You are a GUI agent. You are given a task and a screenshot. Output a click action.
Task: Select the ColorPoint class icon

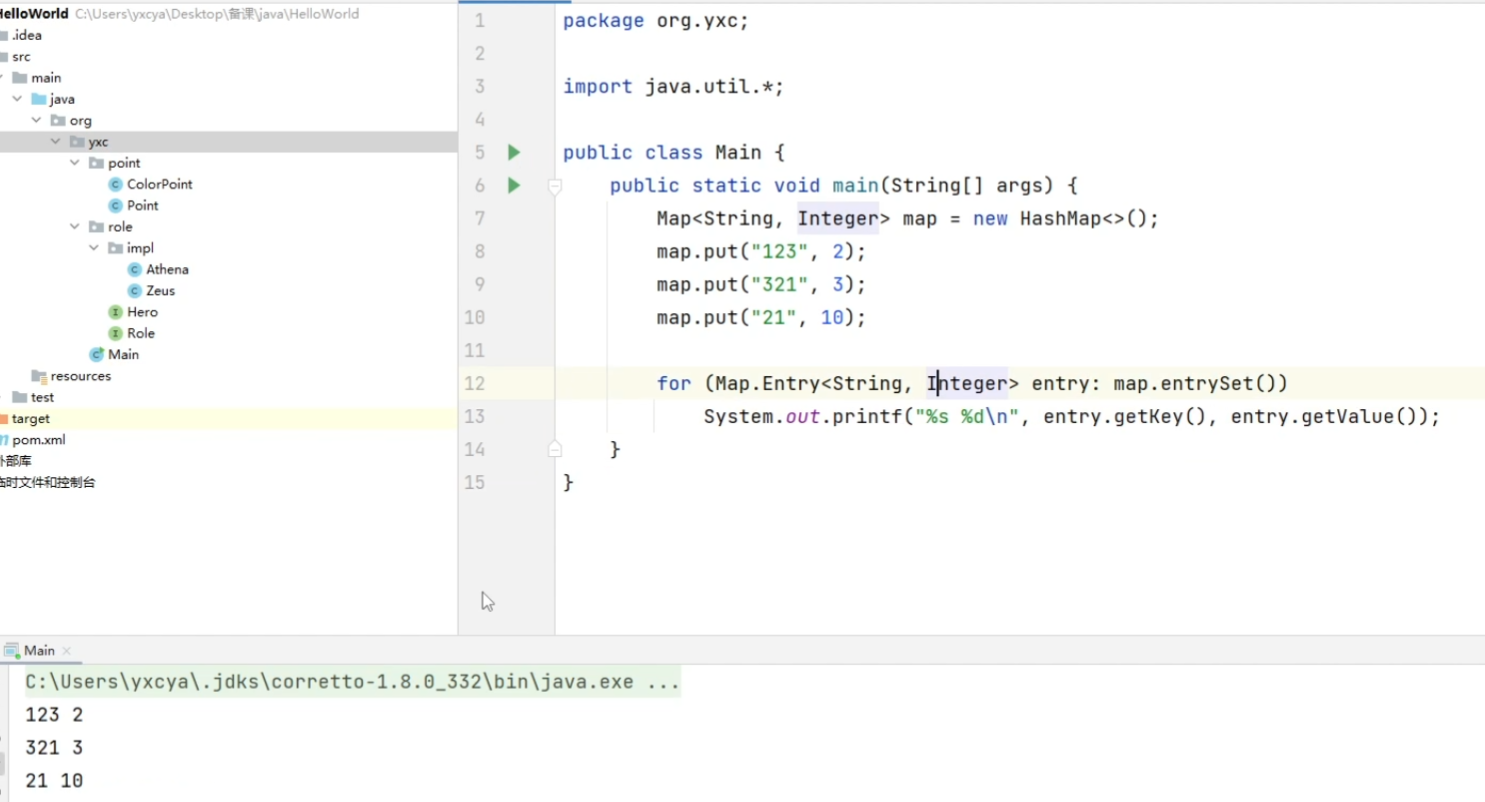point(116,184)
